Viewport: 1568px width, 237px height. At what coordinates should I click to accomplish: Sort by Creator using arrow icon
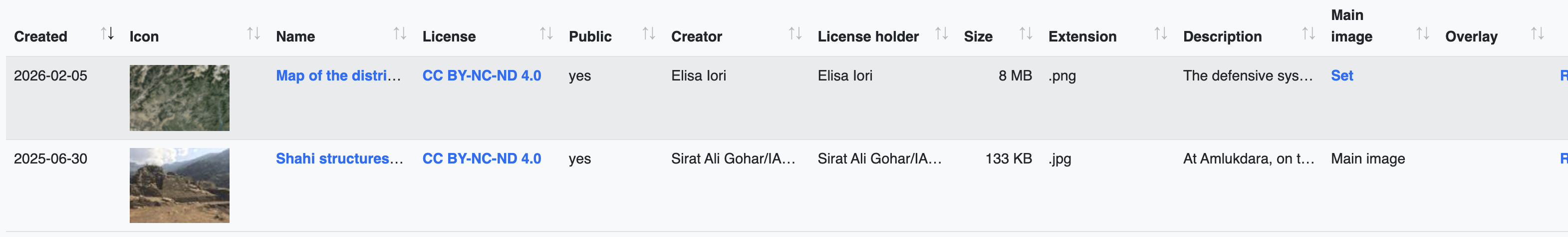[x=795, y=33]
